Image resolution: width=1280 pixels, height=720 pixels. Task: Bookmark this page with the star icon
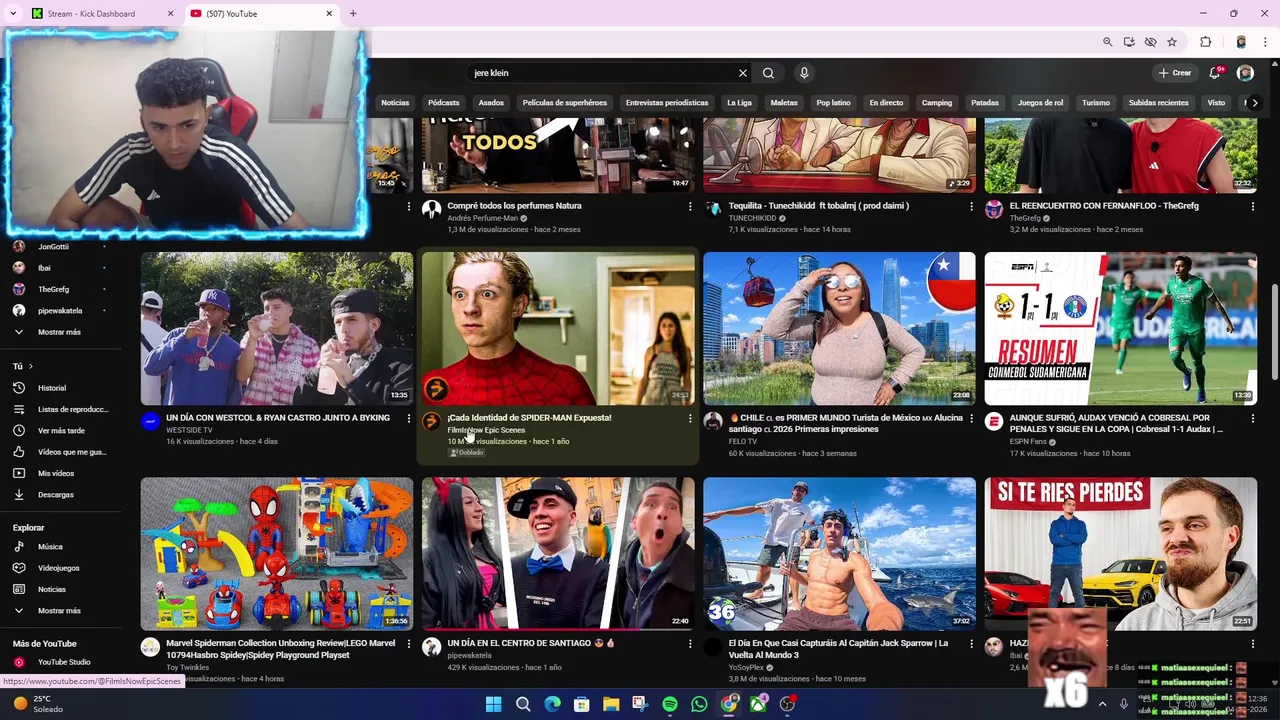[x=1172, y=42]
